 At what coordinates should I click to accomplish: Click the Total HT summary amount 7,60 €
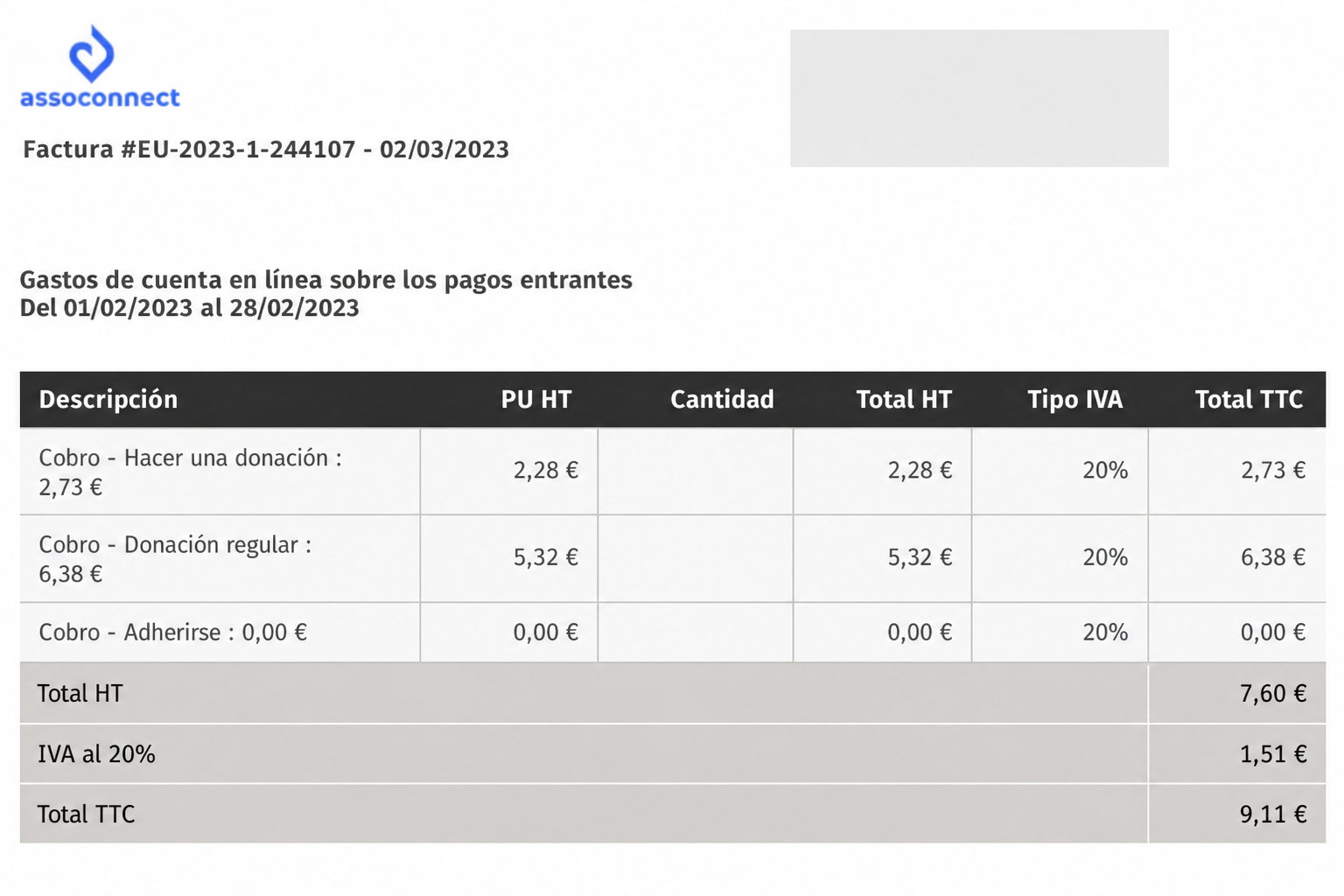[x=1273, y=694]
